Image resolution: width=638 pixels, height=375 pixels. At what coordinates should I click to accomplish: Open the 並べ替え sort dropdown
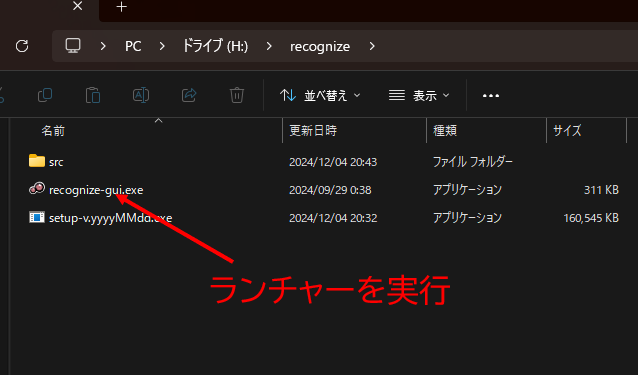320,96
